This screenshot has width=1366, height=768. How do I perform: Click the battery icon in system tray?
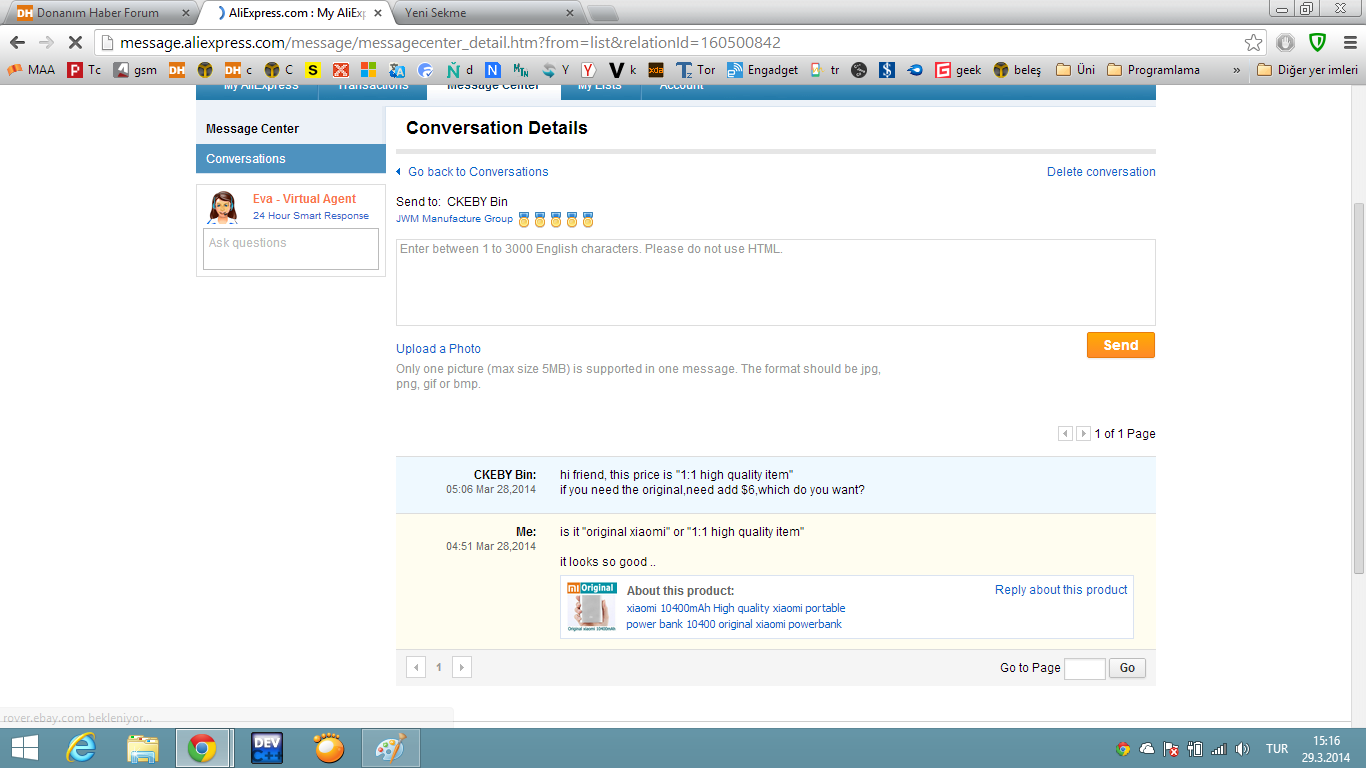[x=1195, y=749]
